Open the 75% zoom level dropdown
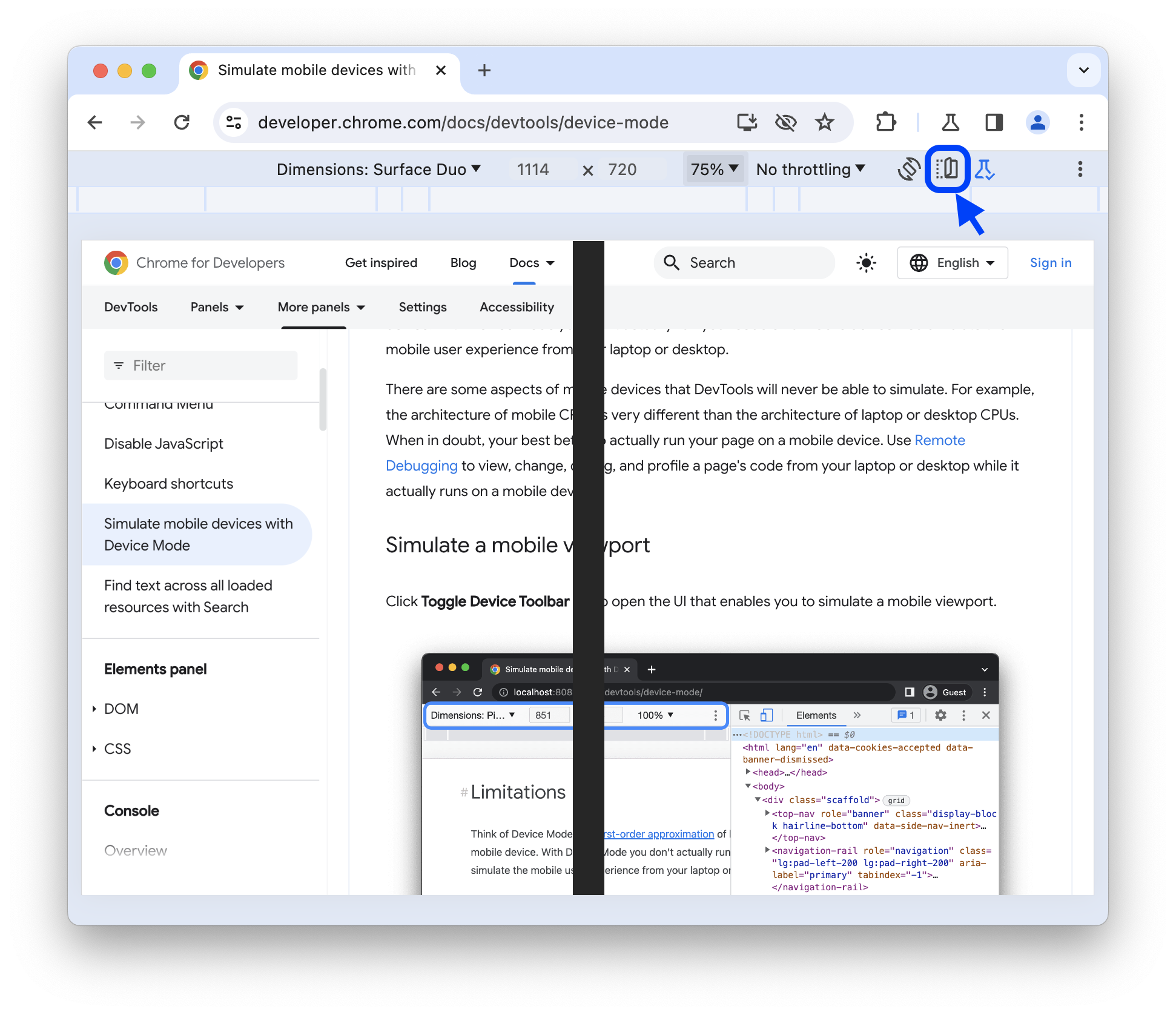This screenshot has height=1015, width=1176. click(x=715, y=169)
